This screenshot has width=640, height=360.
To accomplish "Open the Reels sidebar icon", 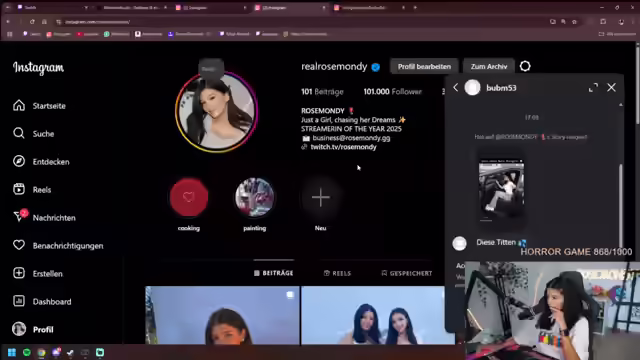I will click(19, 189).
